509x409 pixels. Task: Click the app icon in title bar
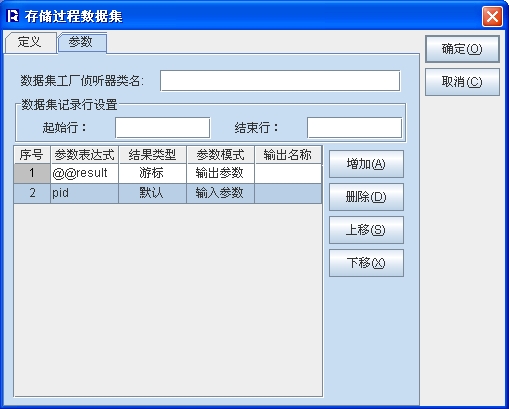13,16
